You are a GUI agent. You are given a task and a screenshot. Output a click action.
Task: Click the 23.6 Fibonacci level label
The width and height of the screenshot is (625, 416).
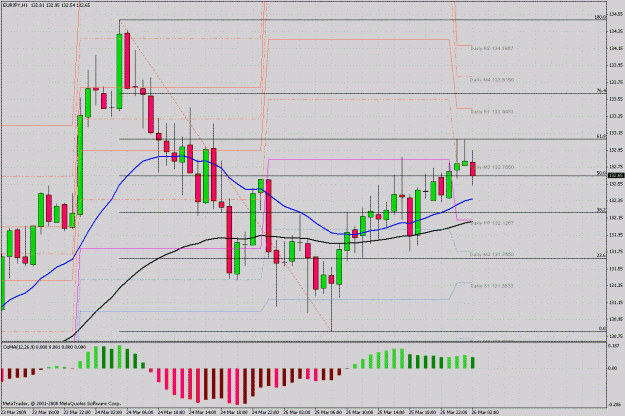(x=601, y=255)
